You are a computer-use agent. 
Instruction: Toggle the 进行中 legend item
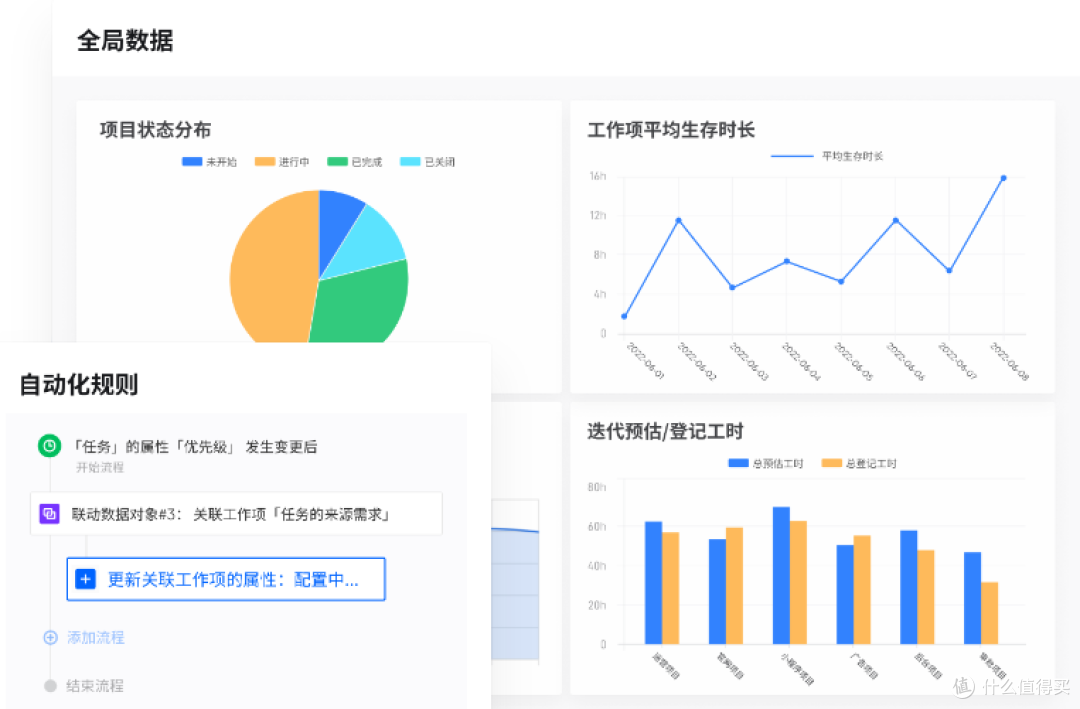pyautogui.click(x=282, y=162)
